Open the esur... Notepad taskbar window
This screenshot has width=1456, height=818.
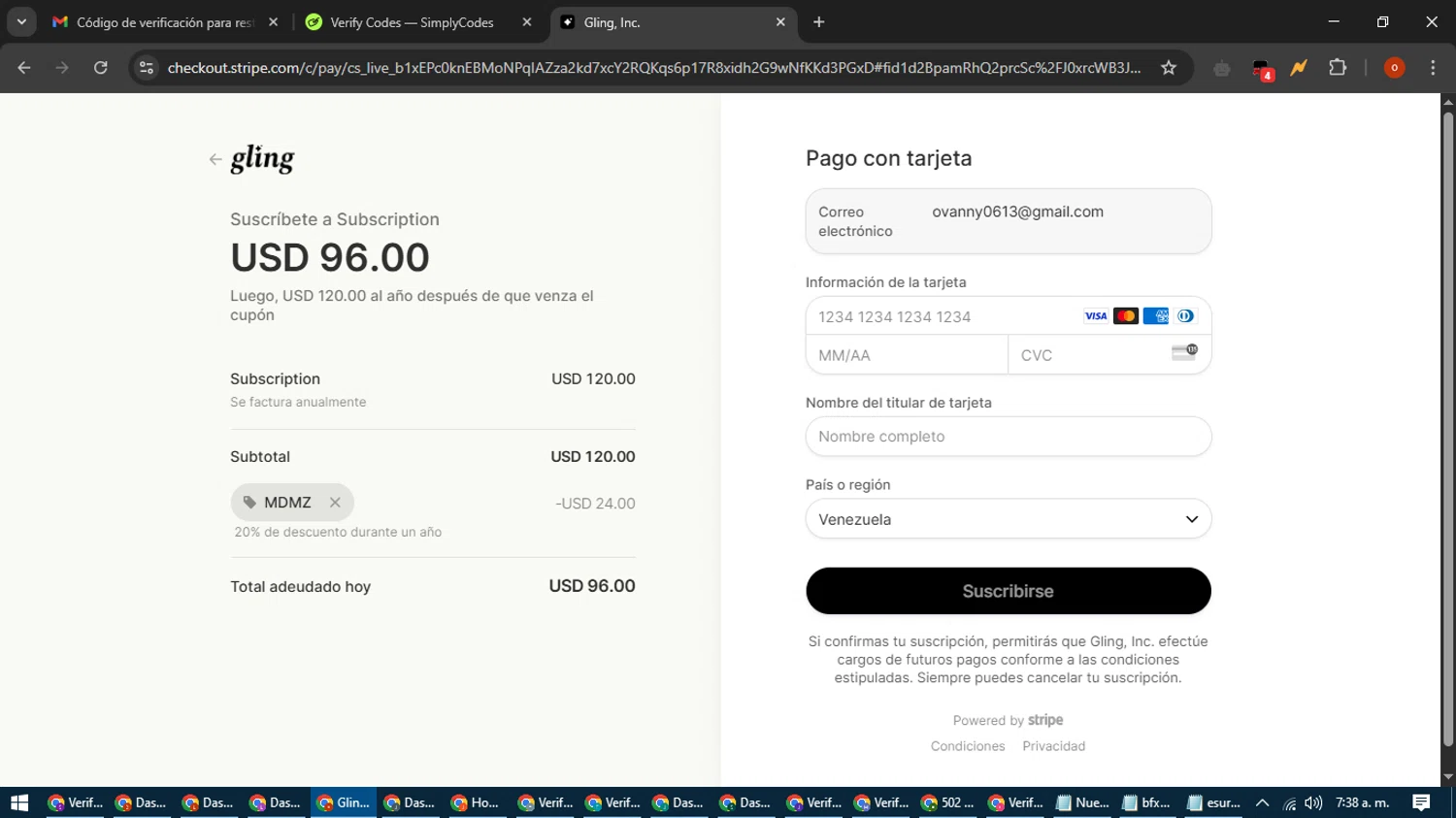[x=1214, y=802]
